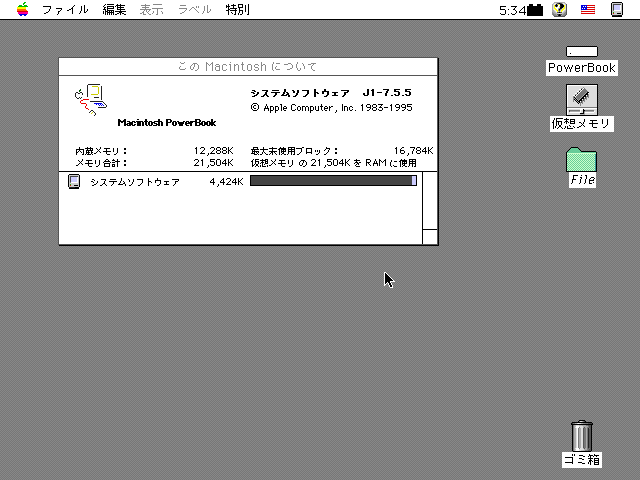Click the 仮想メモリ の 21,504K を RAM に使用 line
The image size is (640, 480).
point(333,163)
